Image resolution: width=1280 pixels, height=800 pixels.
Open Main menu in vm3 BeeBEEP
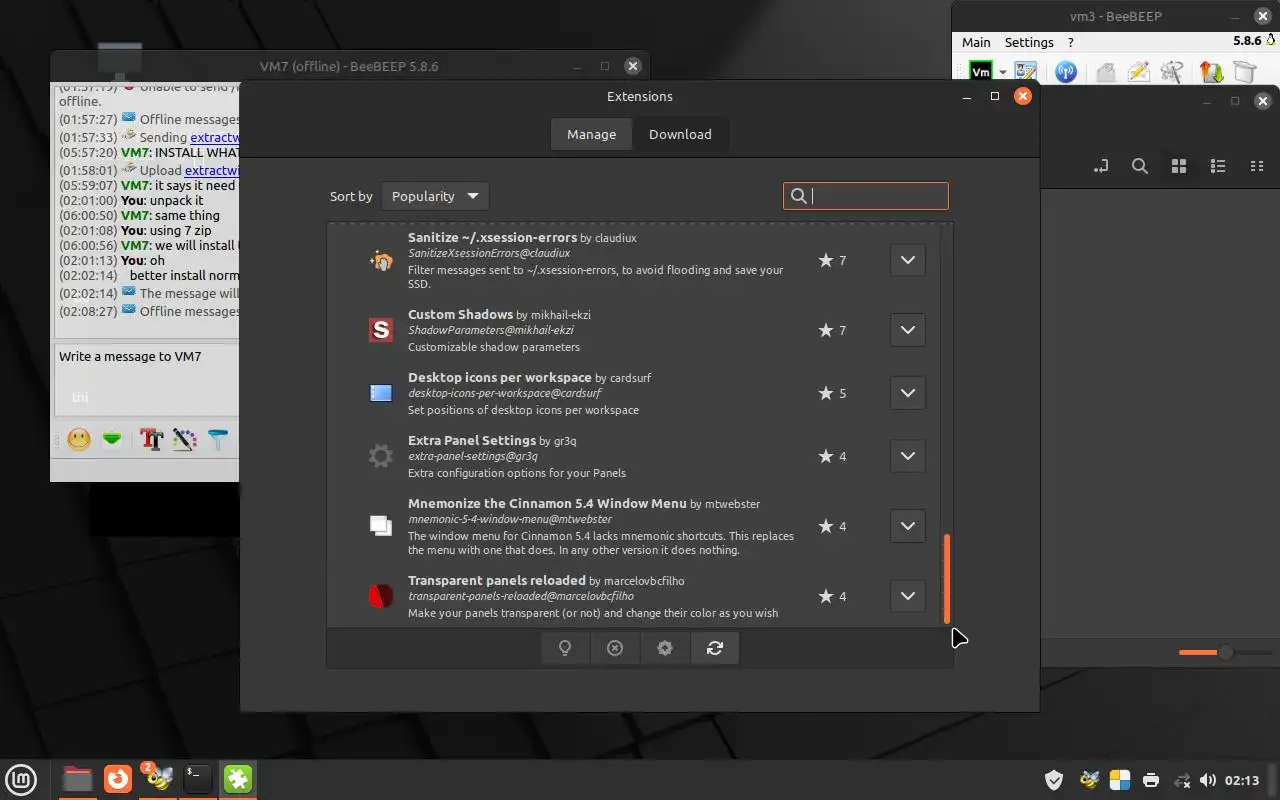[x=976, y=42]
